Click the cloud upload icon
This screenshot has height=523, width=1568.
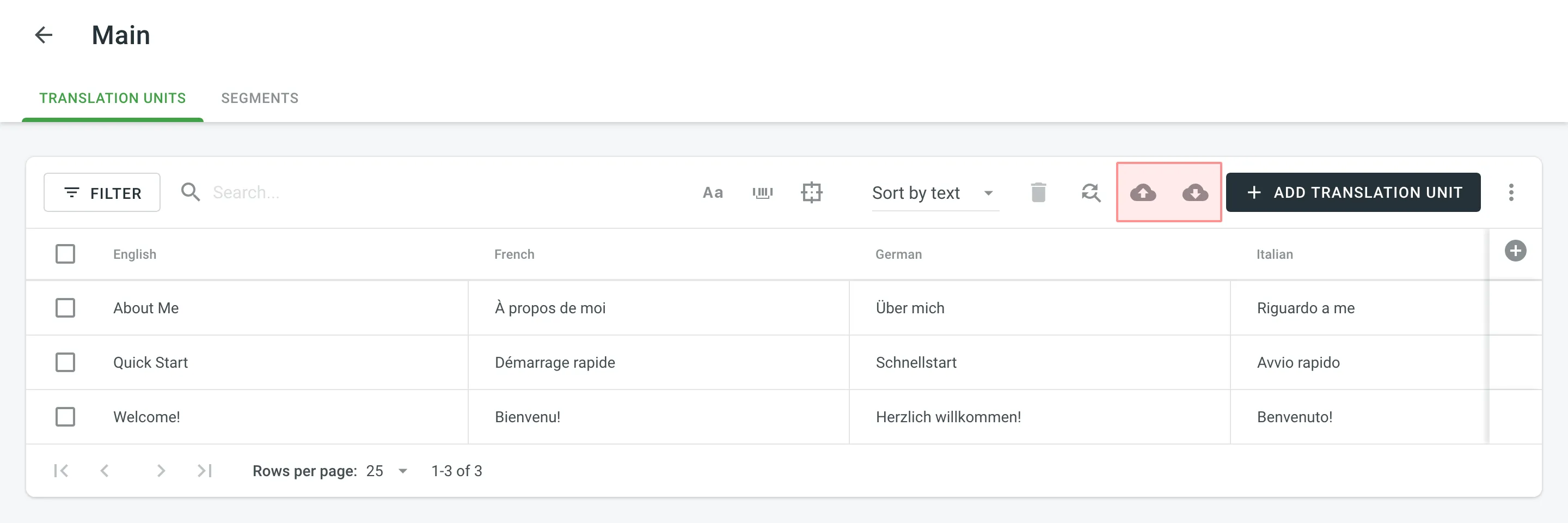point(1143,193)
